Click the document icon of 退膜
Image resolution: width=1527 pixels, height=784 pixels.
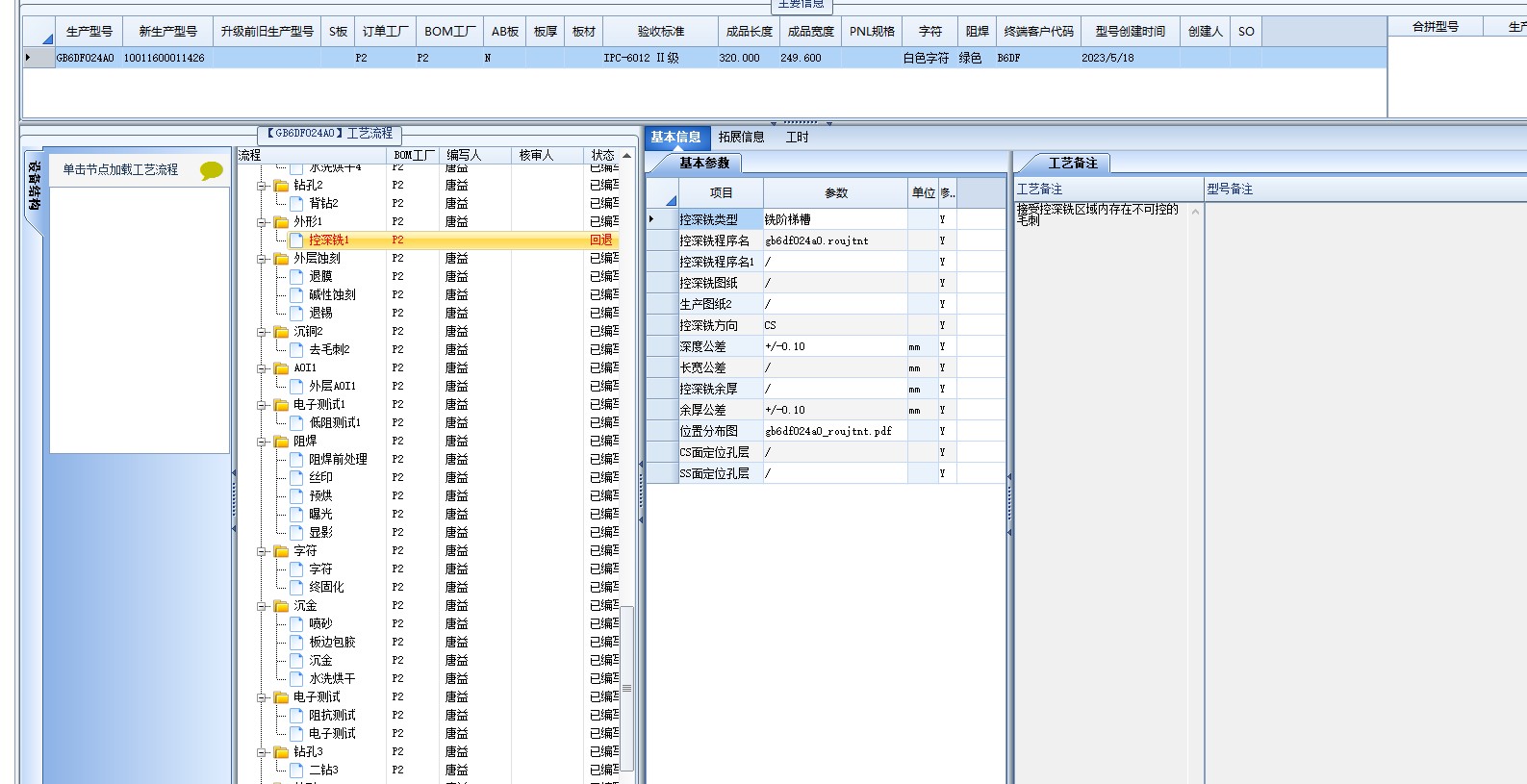pos(296,276)
